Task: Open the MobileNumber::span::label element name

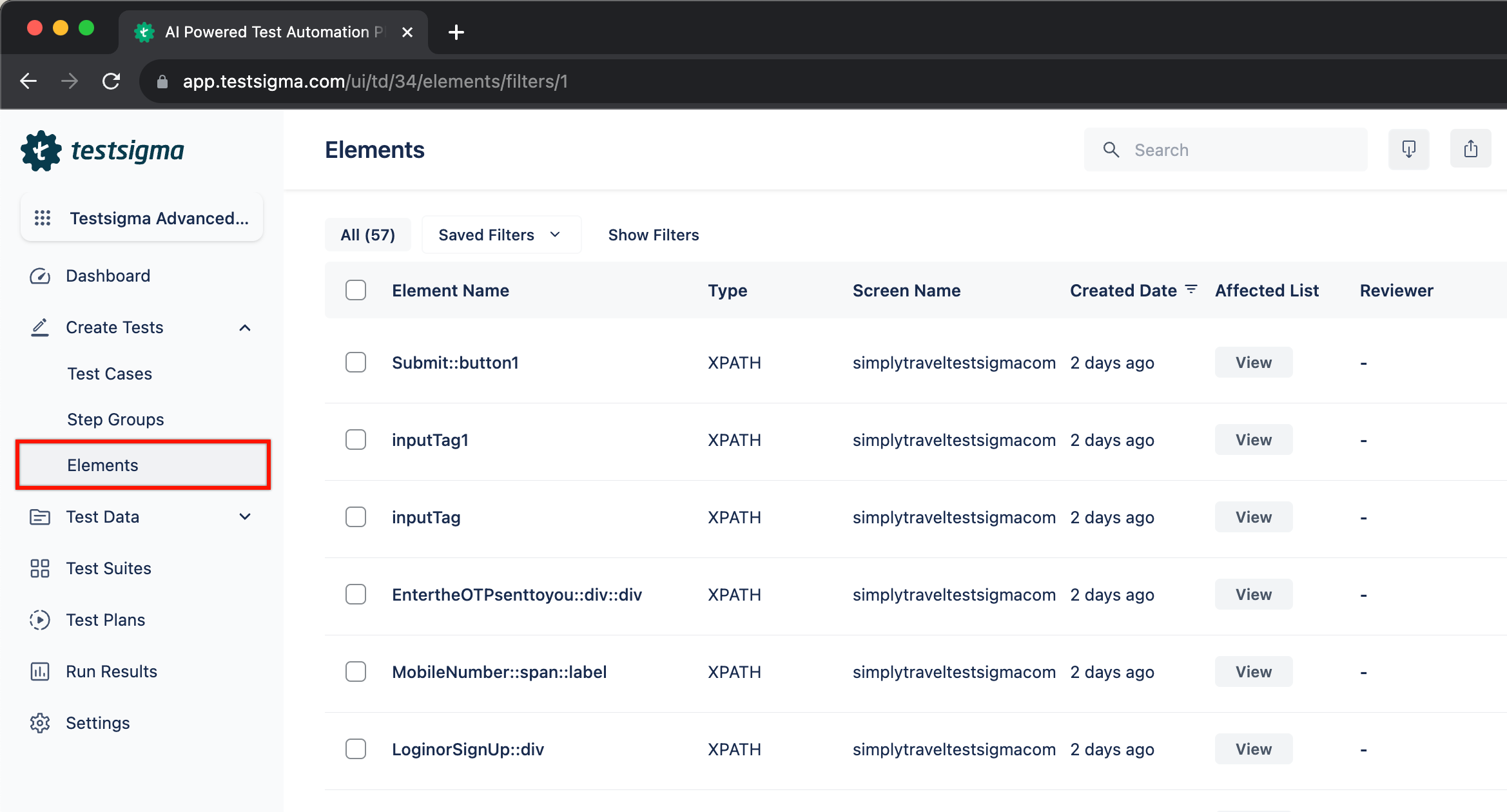Action: (x=500, y=672)
